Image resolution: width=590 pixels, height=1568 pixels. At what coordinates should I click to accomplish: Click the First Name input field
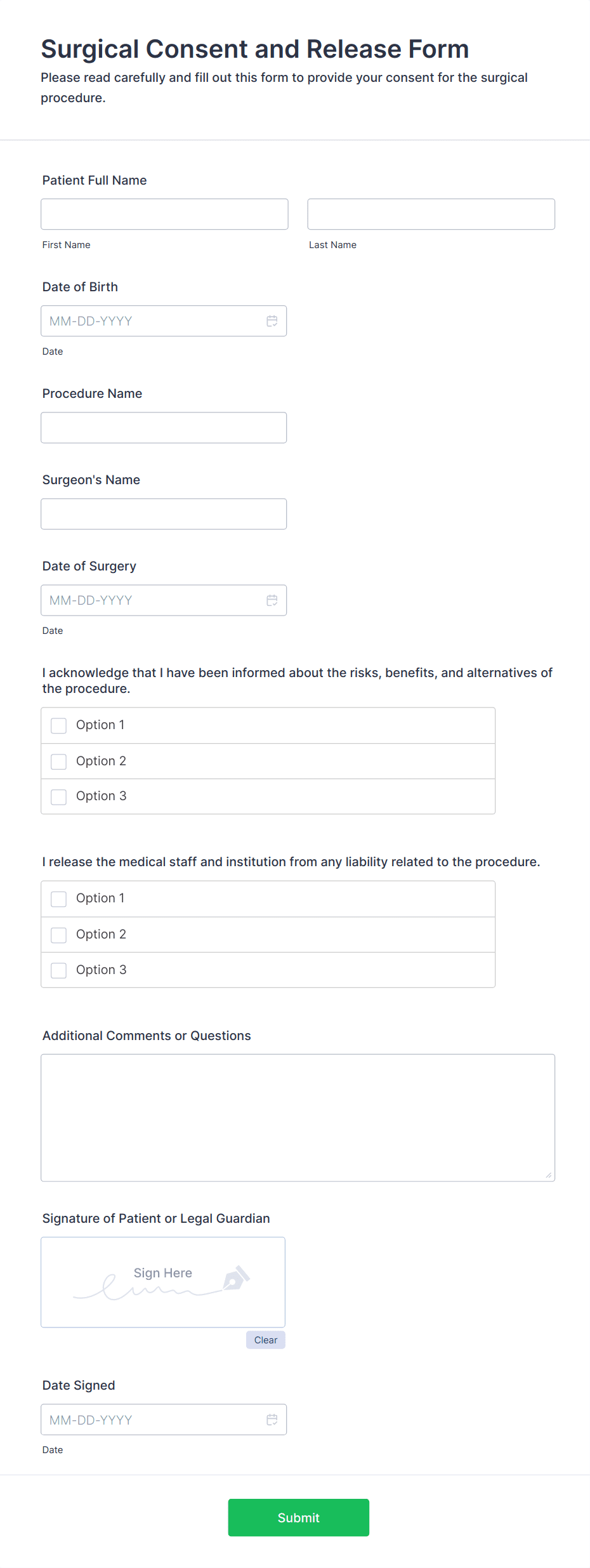164,214
